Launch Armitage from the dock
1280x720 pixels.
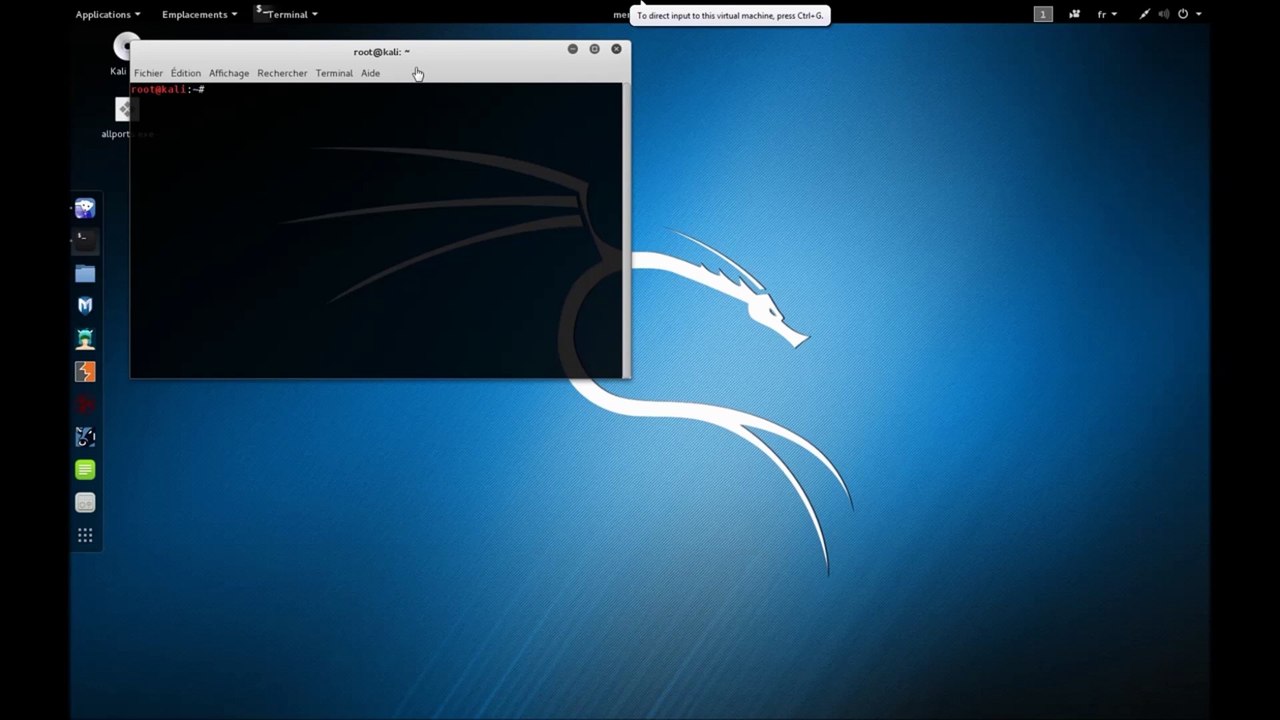tap(85, 339)
